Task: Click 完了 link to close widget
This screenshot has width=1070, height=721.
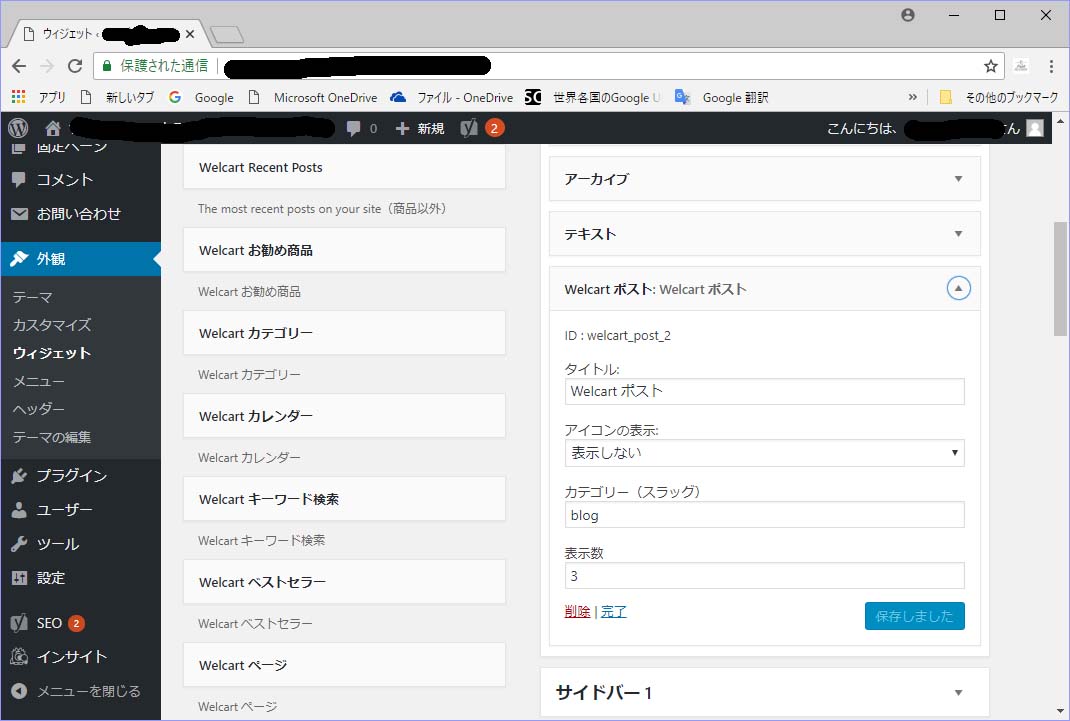Action: click(613, 611)
